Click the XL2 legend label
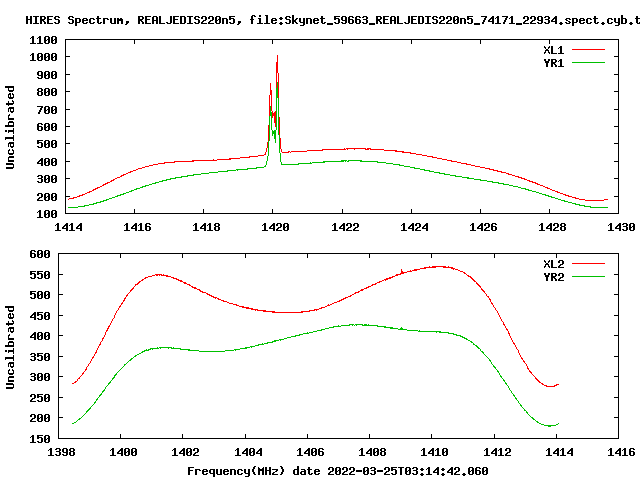 553,264
